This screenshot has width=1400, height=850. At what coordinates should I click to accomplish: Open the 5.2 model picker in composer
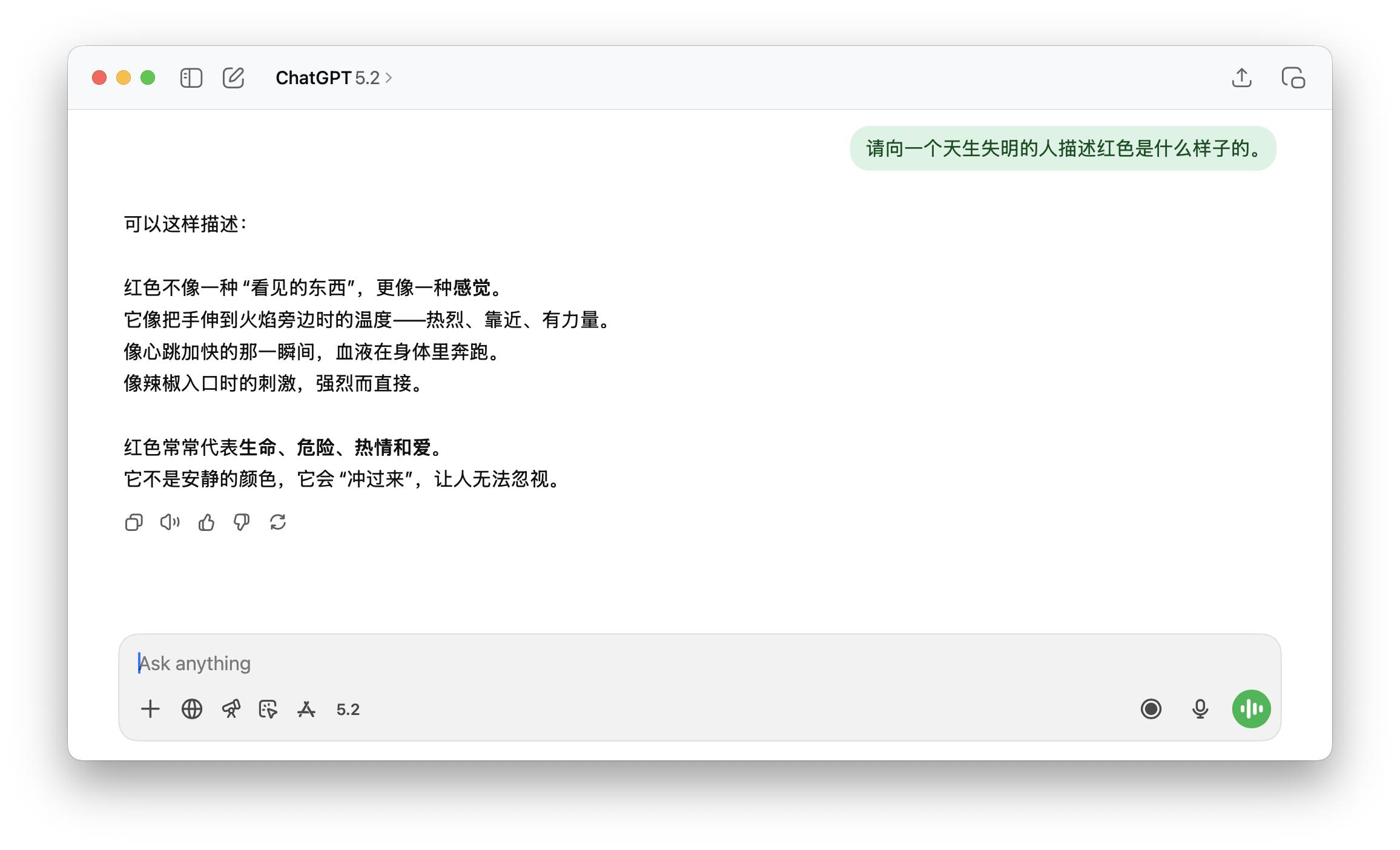click(348, 710)
